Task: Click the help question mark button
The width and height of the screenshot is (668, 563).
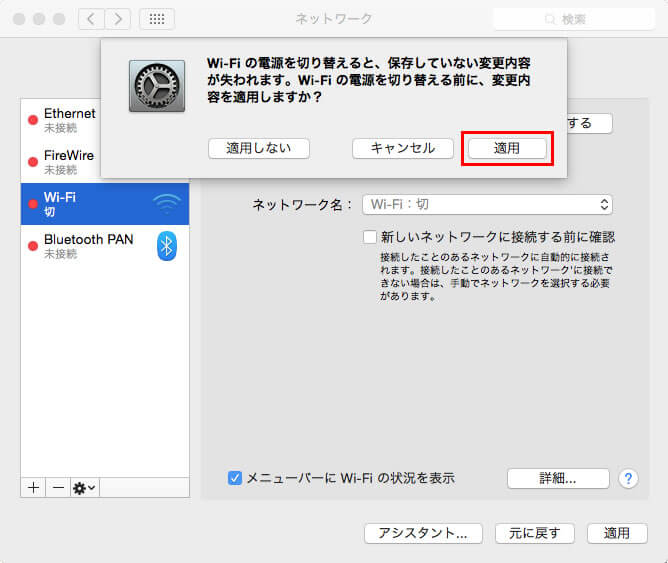Action: tap(628, 479)
